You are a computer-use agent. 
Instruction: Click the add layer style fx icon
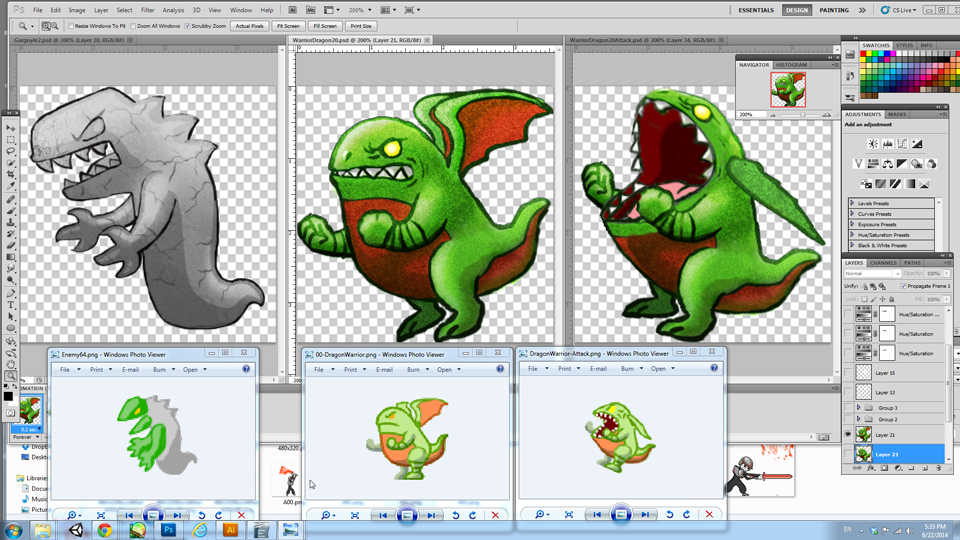872,468
